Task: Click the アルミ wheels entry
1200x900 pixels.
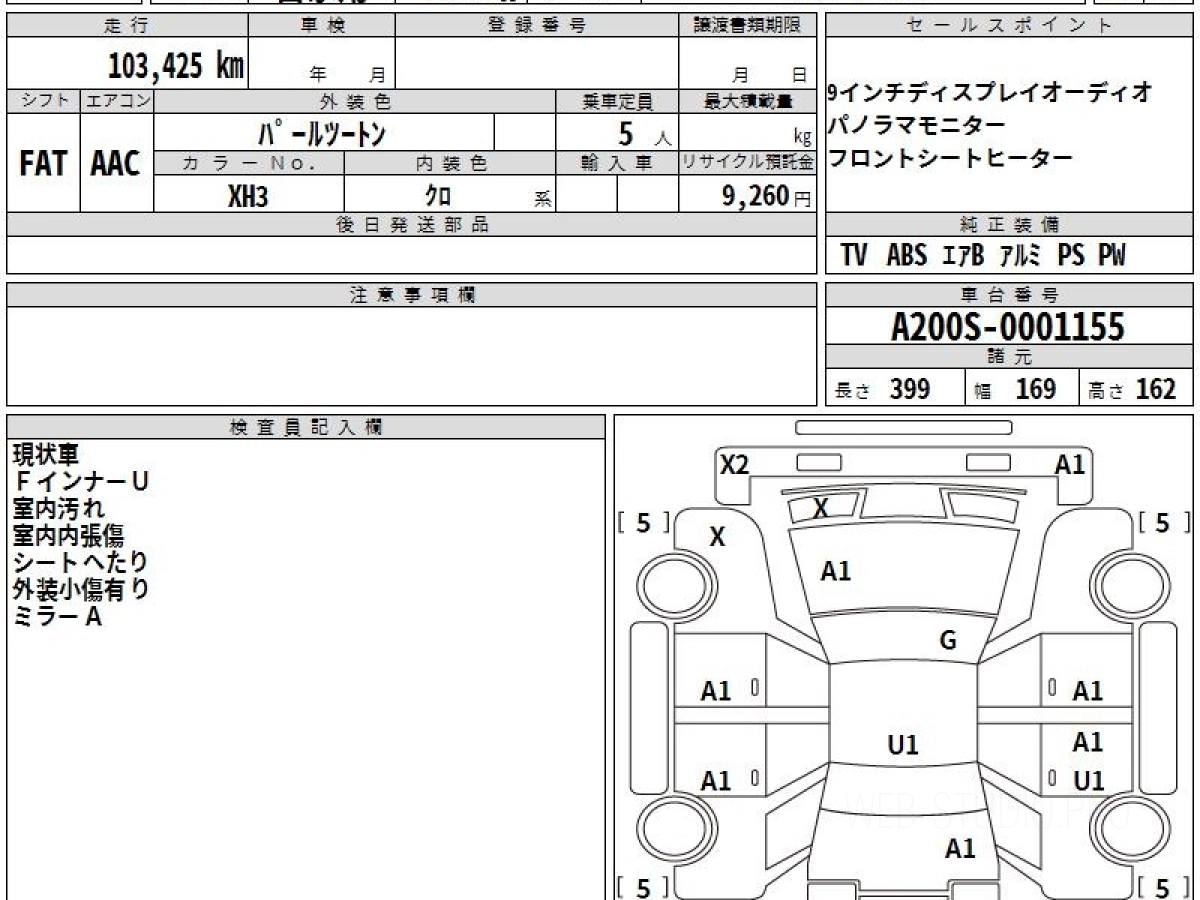Action: point(1021,256)
